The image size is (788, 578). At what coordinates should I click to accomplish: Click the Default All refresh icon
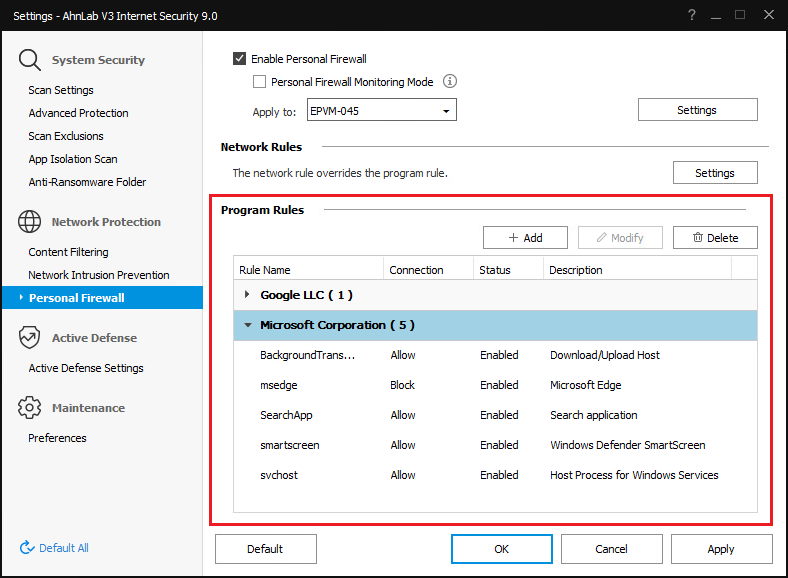click(x=27, y=547)
